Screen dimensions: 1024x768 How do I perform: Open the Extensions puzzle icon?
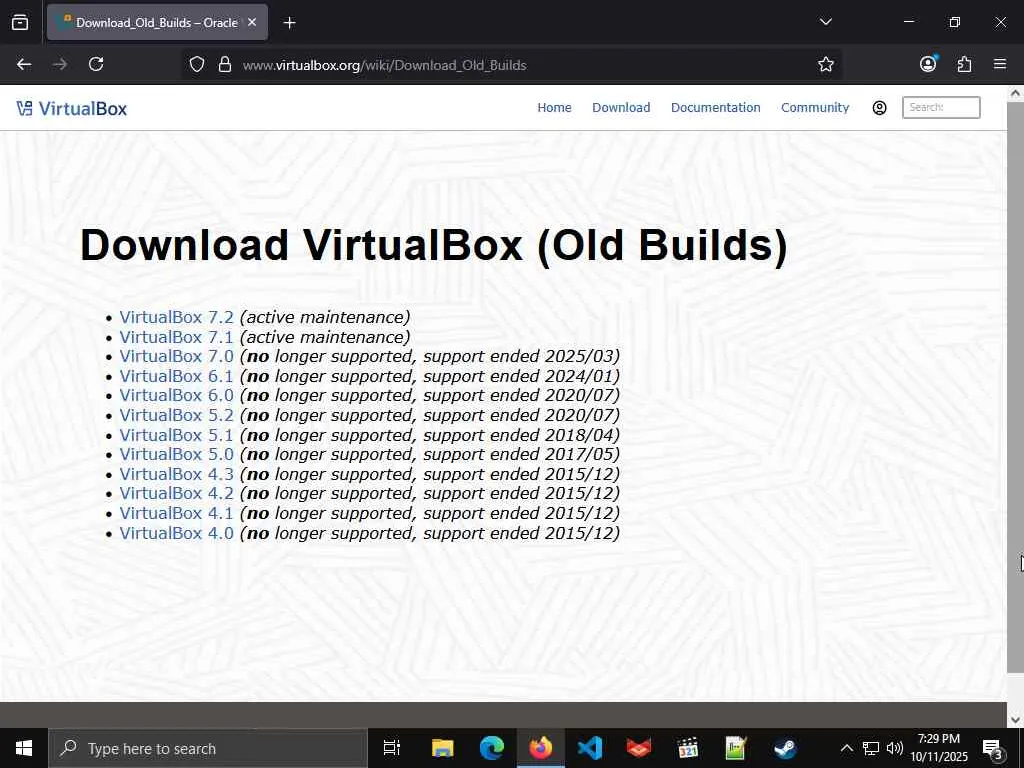(964, 64)
